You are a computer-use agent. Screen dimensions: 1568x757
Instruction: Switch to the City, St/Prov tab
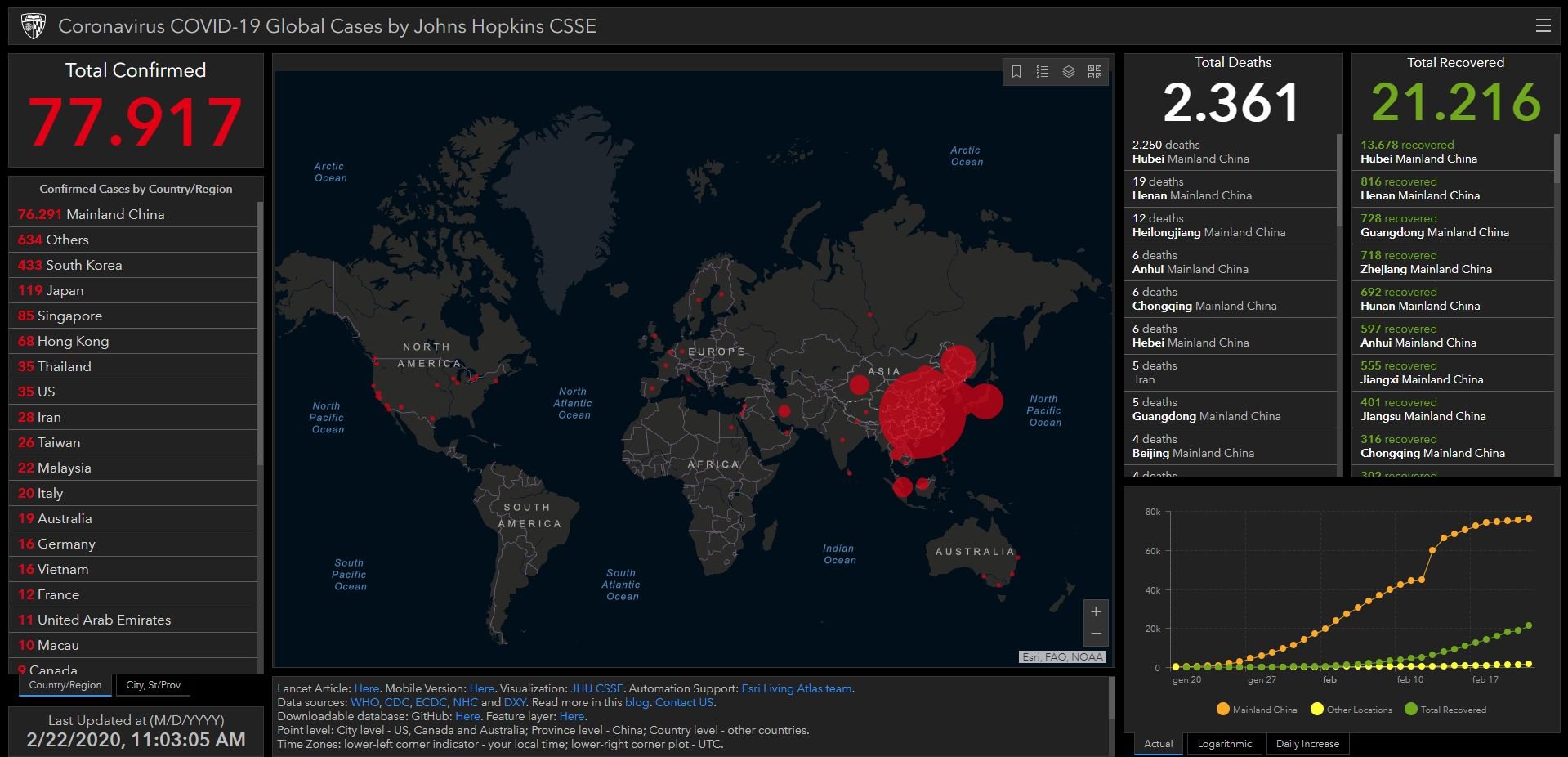pyautogui.click(x=154, y=685)
